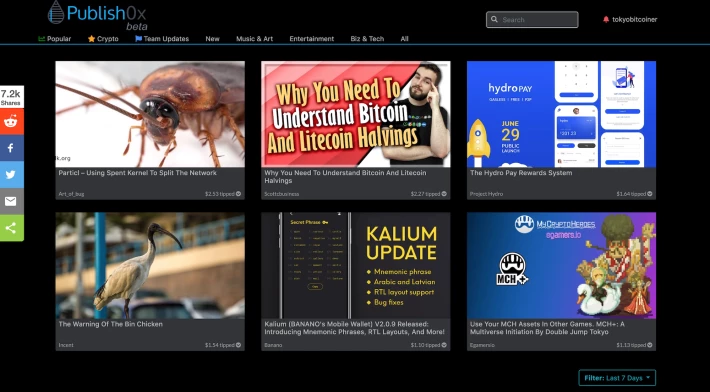
Task: Open 'Particl – Using Spent Kernel' article title
Action: [x=138, y=173]
